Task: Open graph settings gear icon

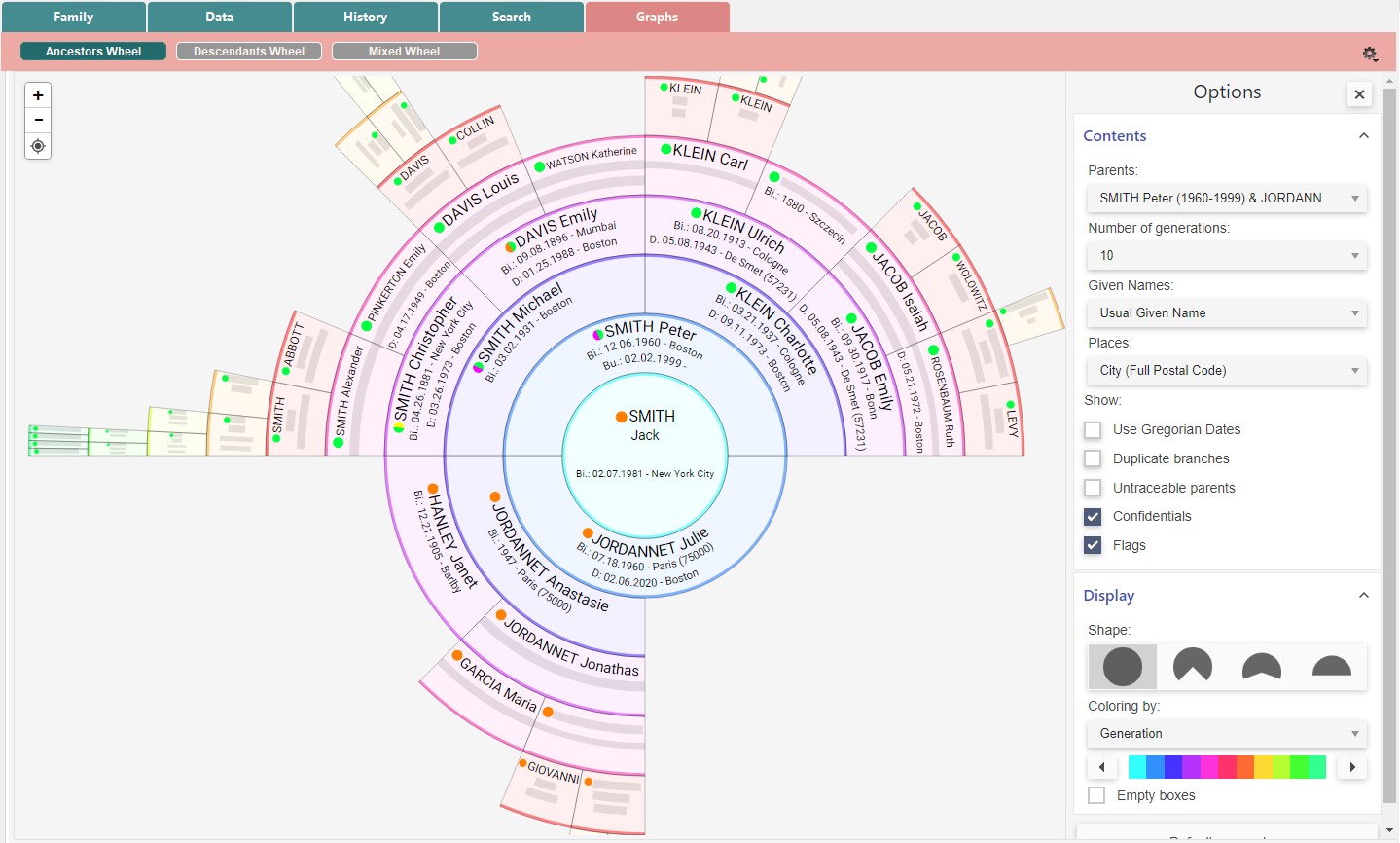Action: coord(1370,54)
